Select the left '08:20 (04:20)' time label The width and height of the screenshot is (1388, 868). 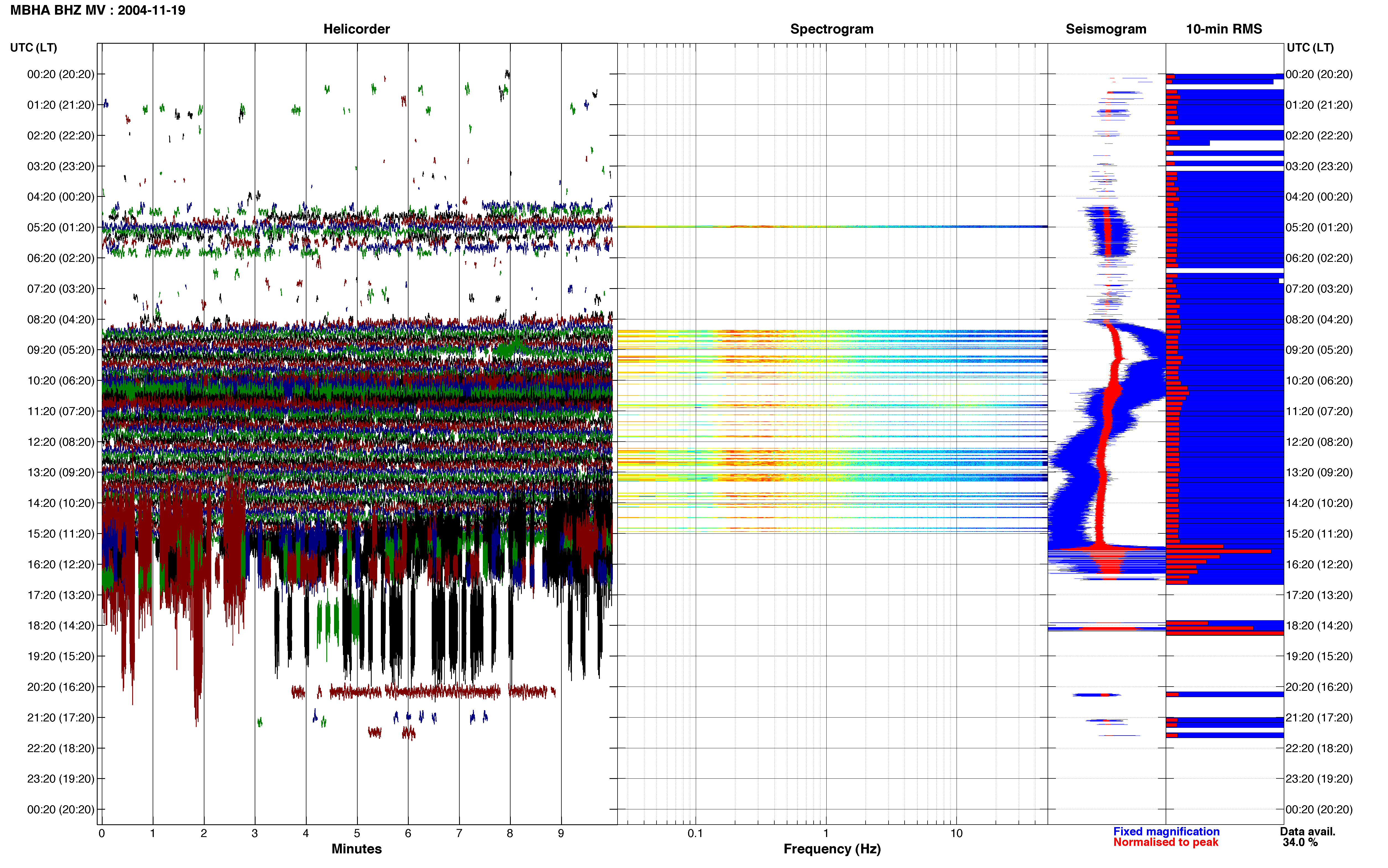click(x=60, y=319)
